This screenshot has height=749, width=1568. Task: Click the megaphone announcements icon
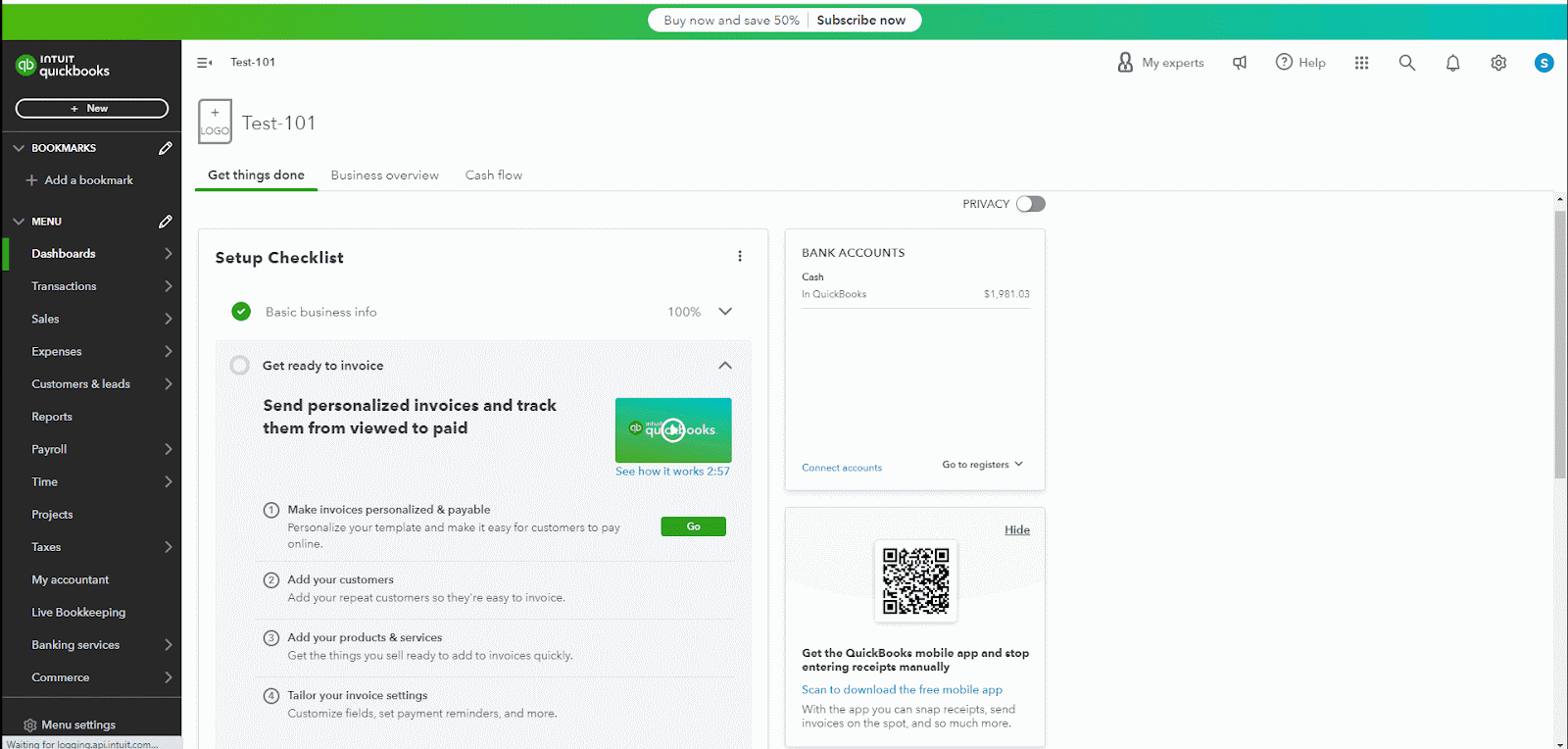tap(1240, 63)
